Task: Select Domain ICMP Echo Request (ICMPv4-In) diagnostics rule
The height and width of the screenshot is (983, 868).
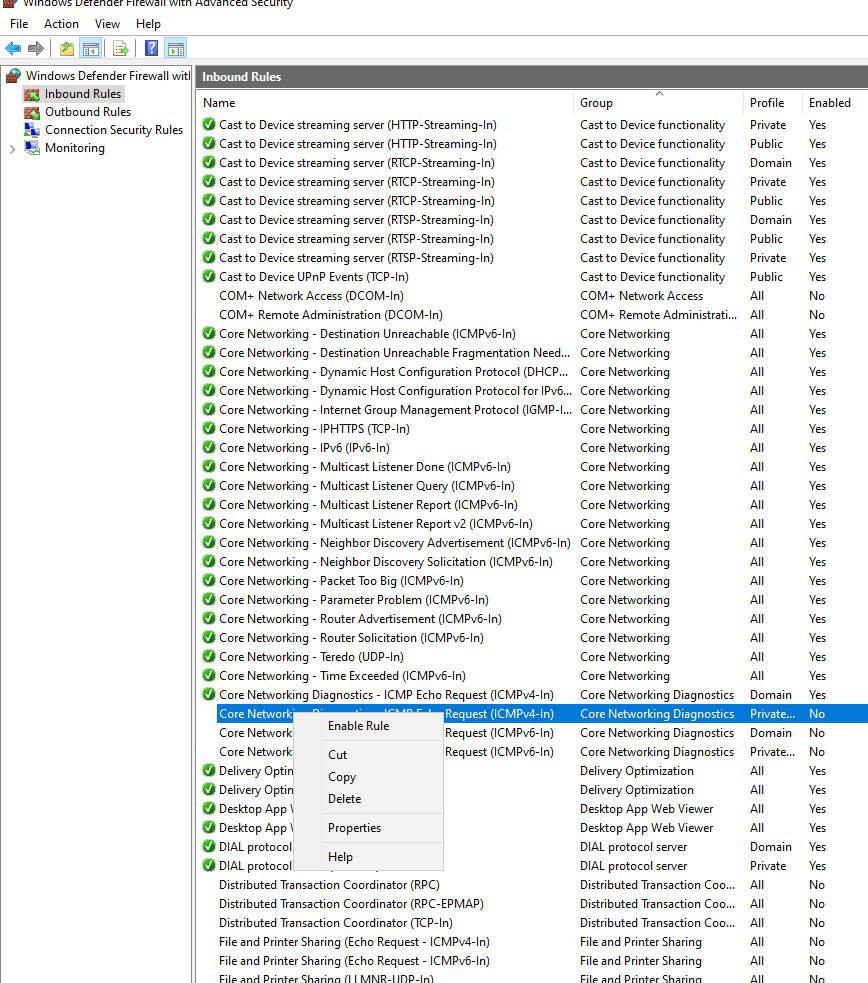Action: pyautogui.click(x=386, y=695)
